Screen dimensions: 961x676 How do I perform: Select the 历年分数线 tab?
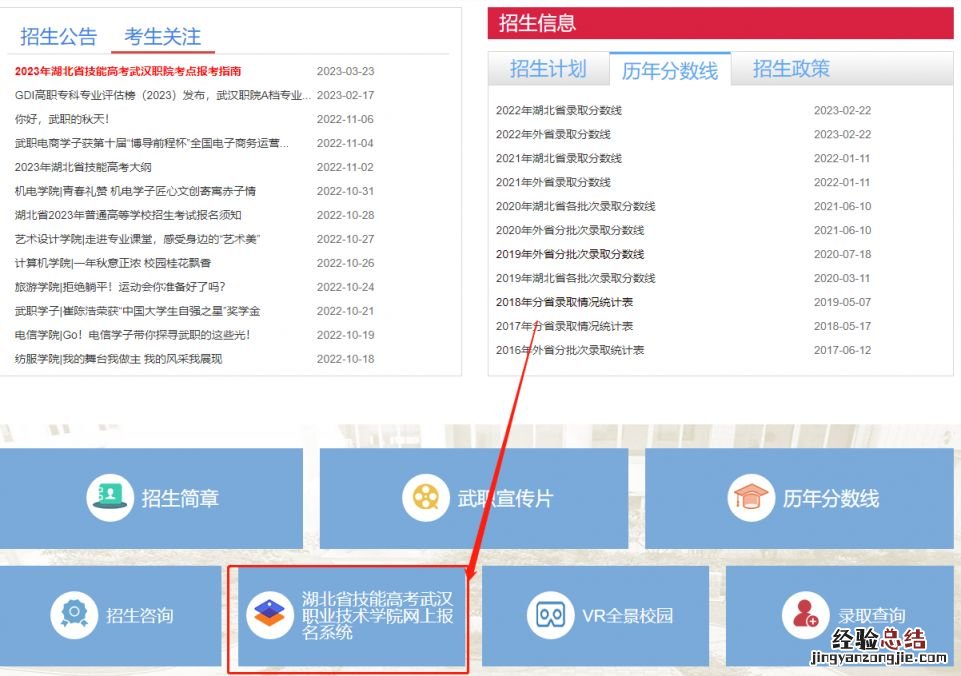[x=670, y=70]
